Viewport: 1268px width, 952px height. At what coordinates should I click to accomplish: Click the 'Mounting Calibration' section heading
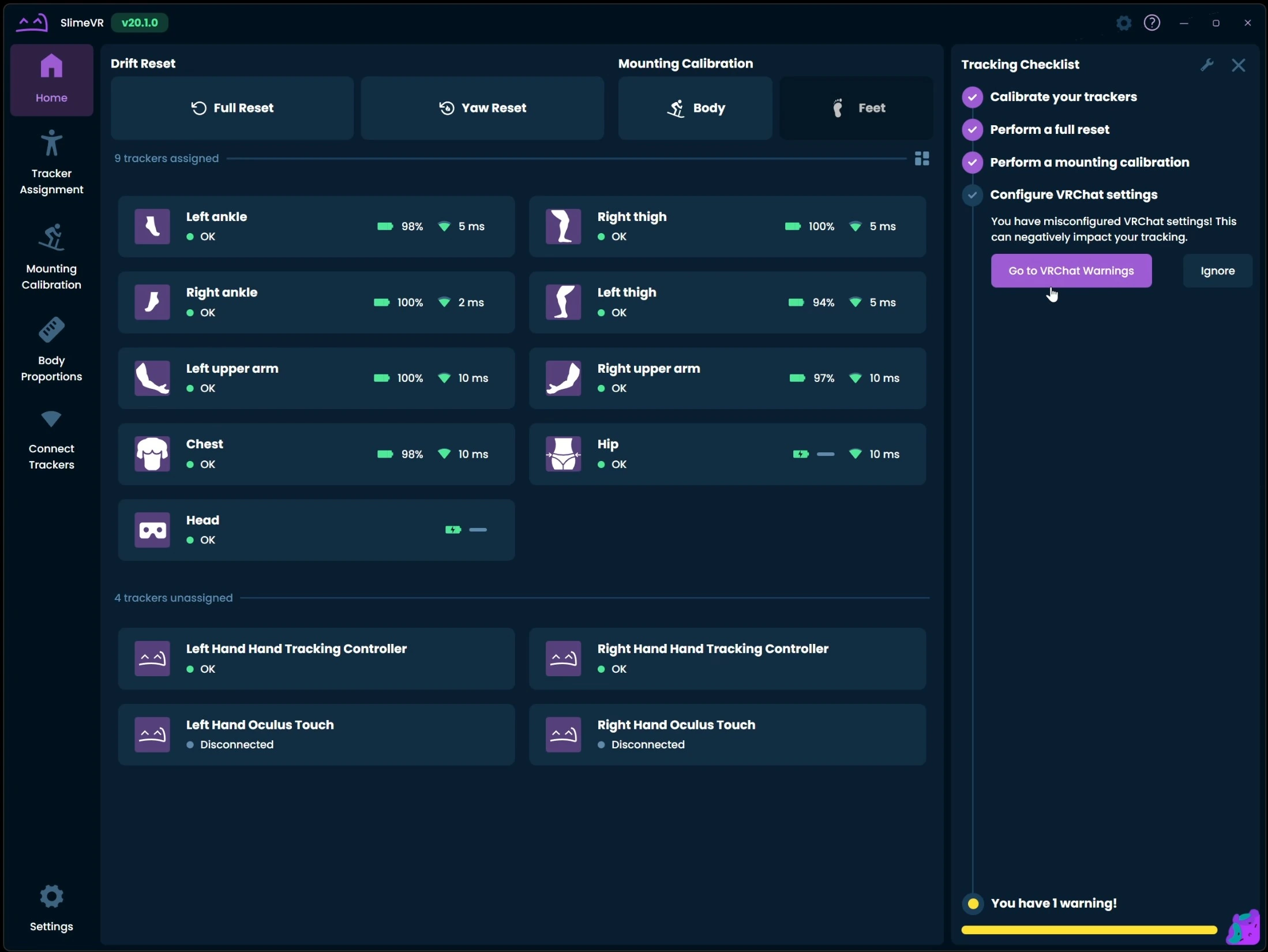(685, 63)
